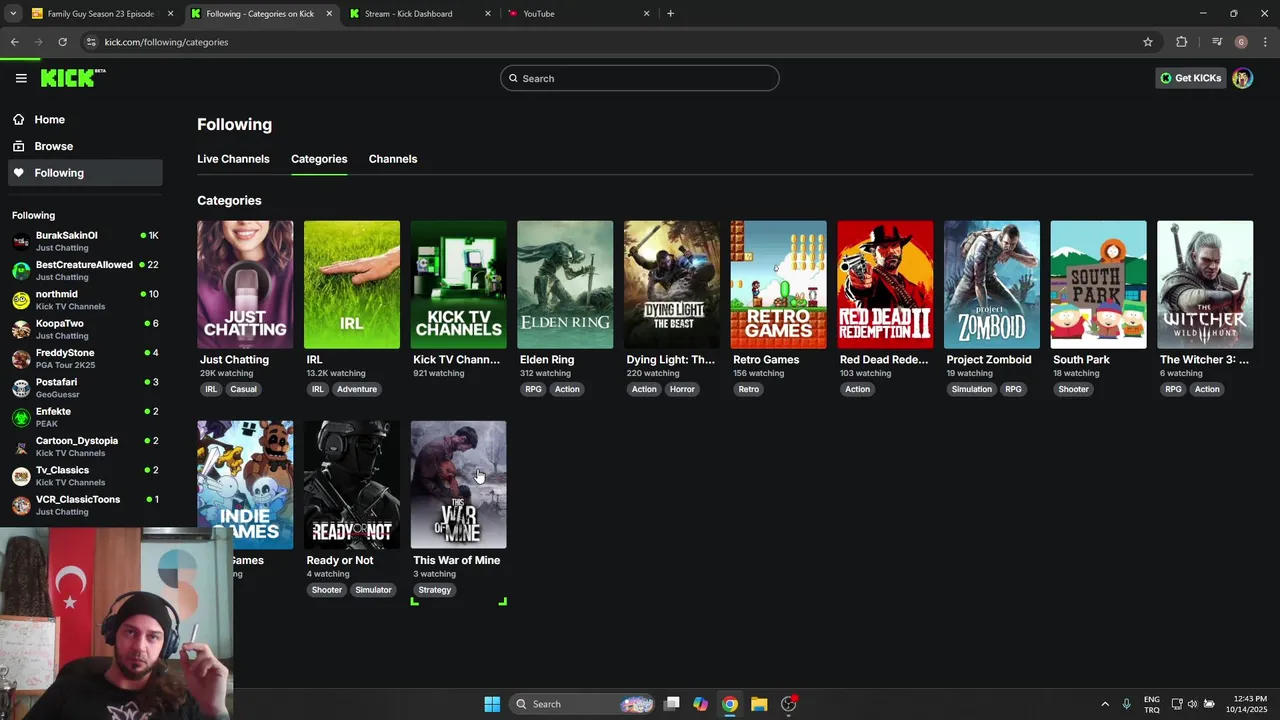The height and width of the screenshot is (720, 1280).
Task: Open the hamburger menu icon
Action: click(21, 78)
